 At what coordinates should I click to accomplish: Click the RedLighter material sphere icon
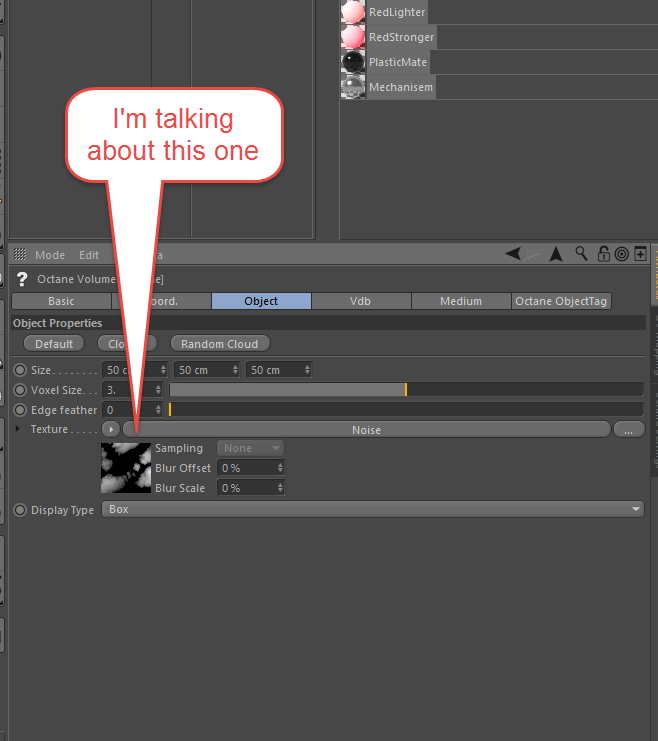[x=353, y=12]
